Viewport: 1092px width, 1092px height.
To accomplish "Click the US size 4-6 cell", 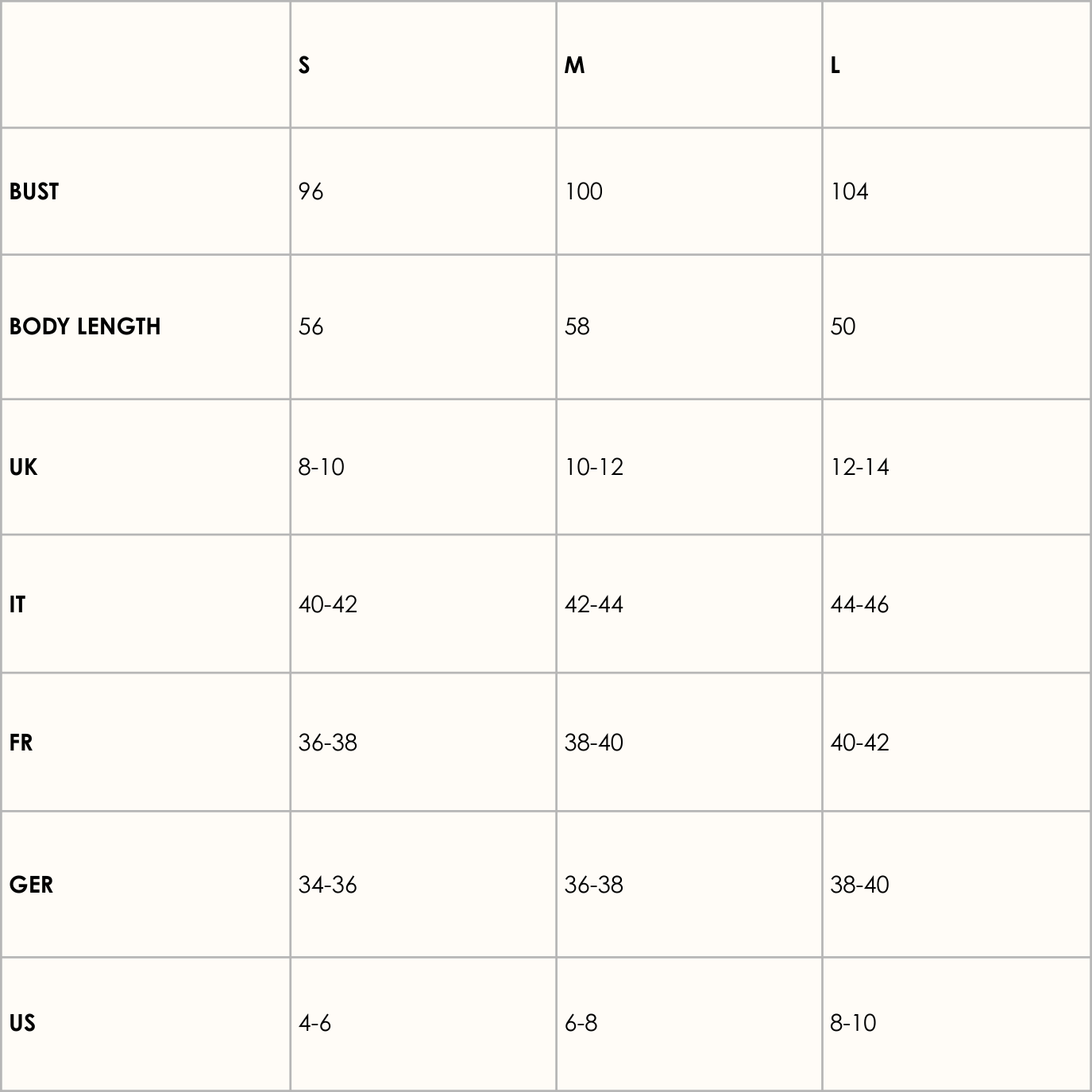I will coord(314,1023).
